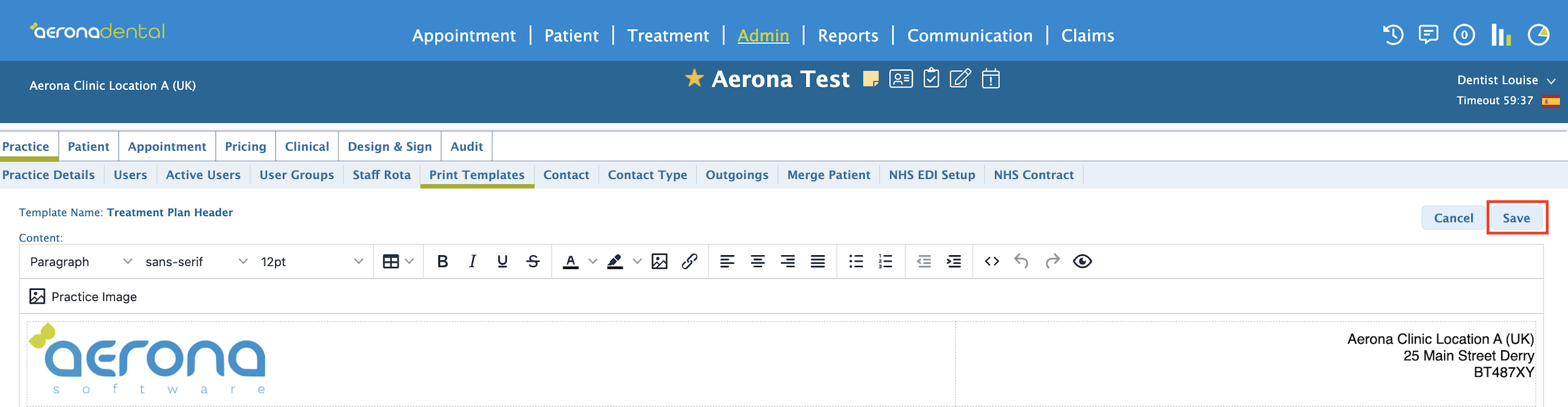This screenshot has width=1568, height=407.
Task: Toggle italic formatting
Action: tap(472, 261)
